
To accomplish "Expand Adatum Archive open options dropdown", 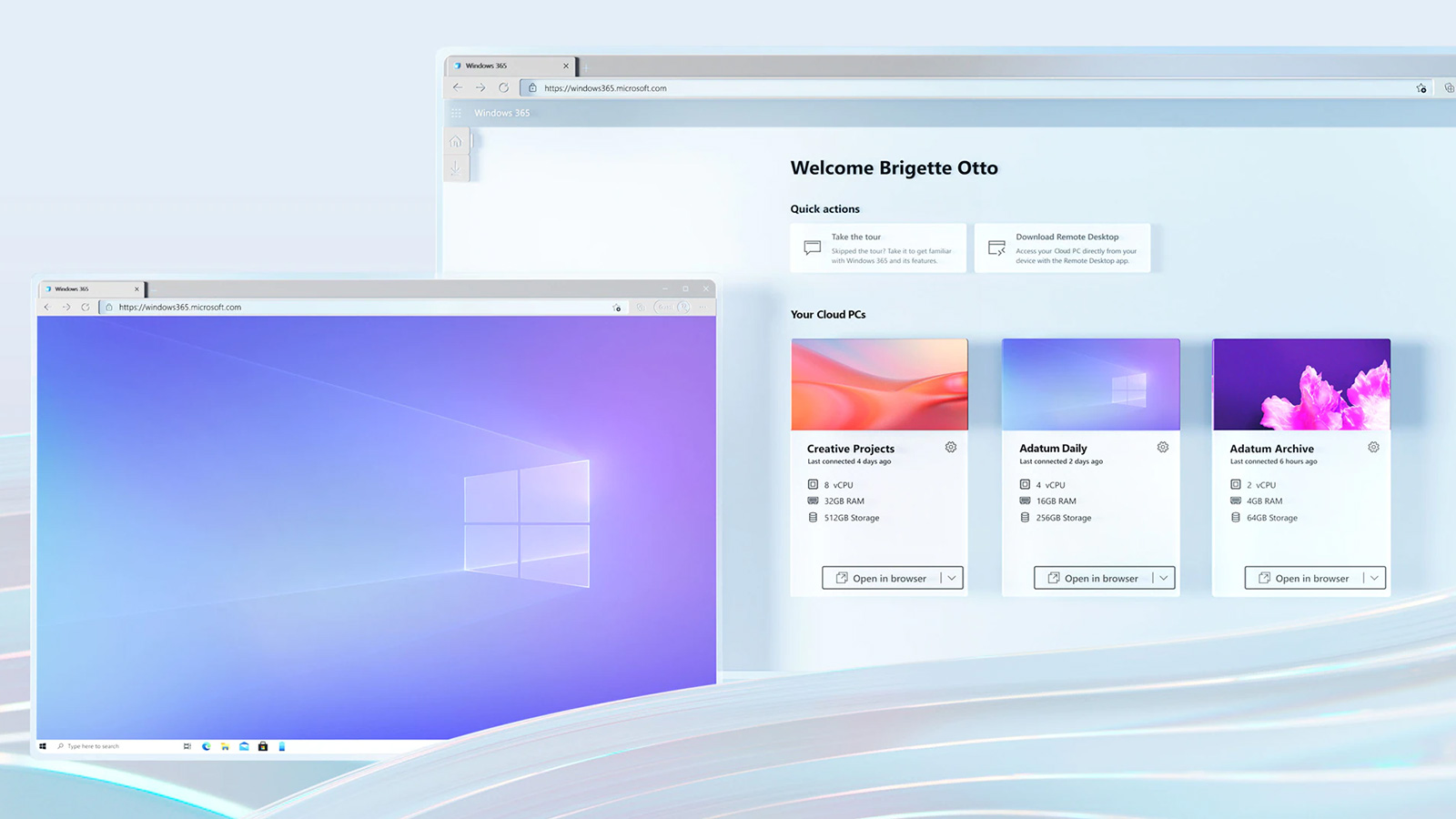I will pyautogui.click(x=1374, y=578).
